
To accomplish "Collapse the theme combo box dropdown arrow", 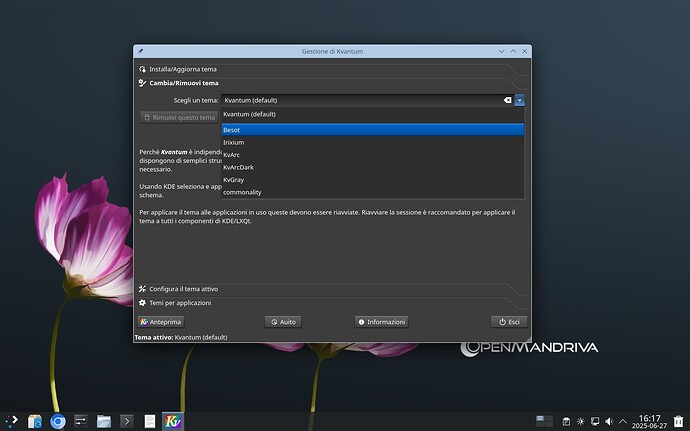I will click(520, 100).
